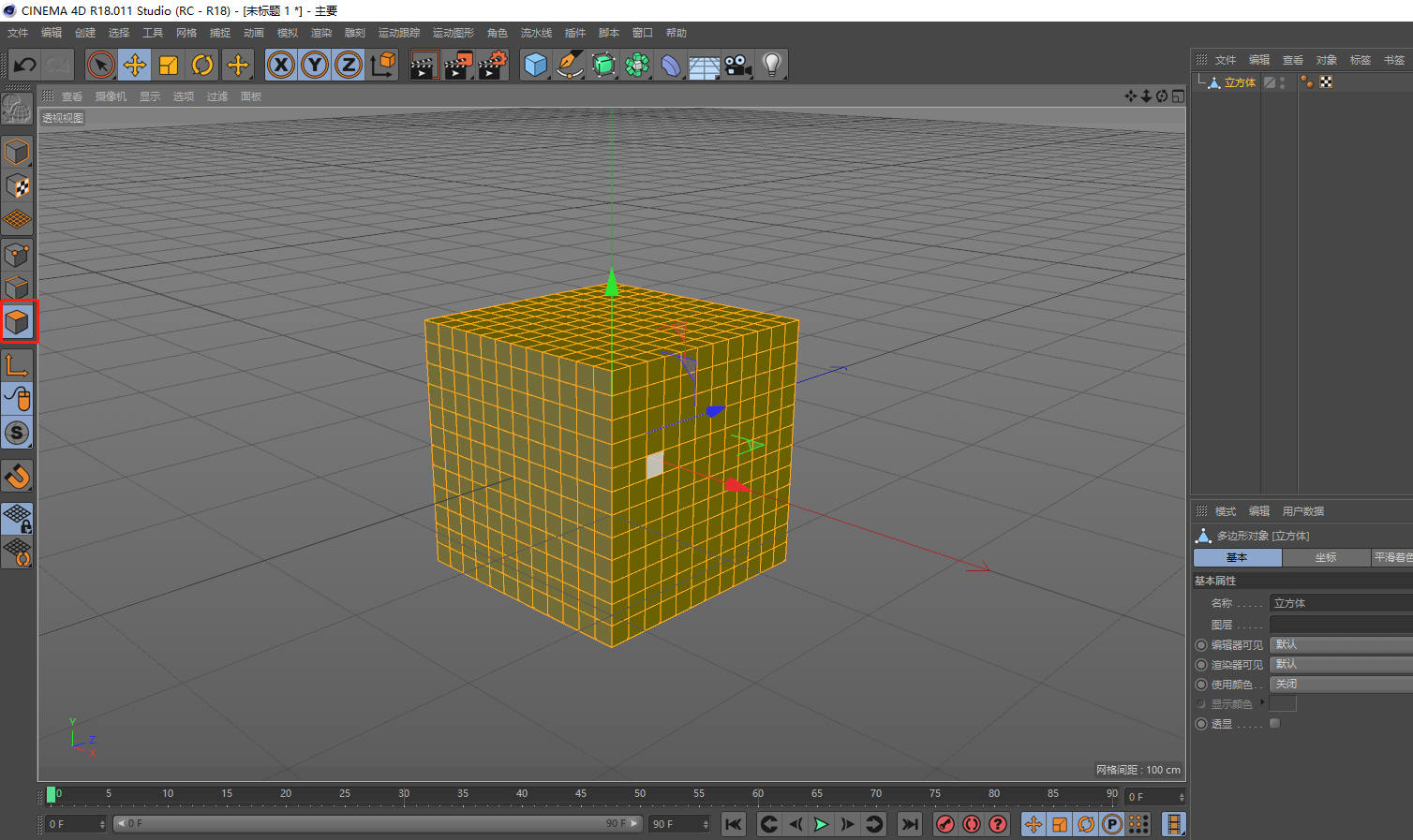
Task: Switch to Model mode in left sidebar
Action: tap(17, 152)
